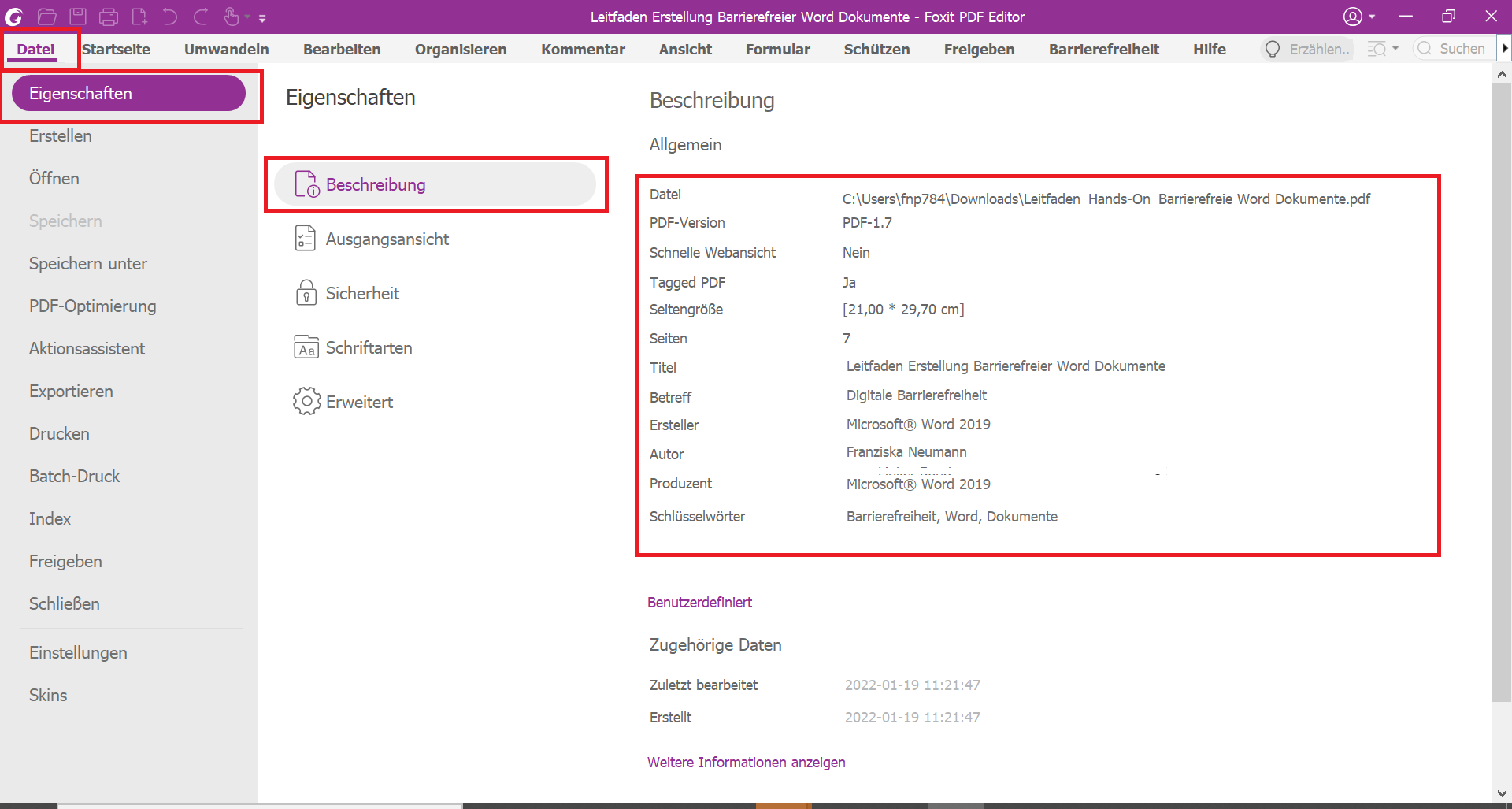This screenshot has height=809, width=1512.
Task: Open Schriftarten properties section
Action: (369, 347)
